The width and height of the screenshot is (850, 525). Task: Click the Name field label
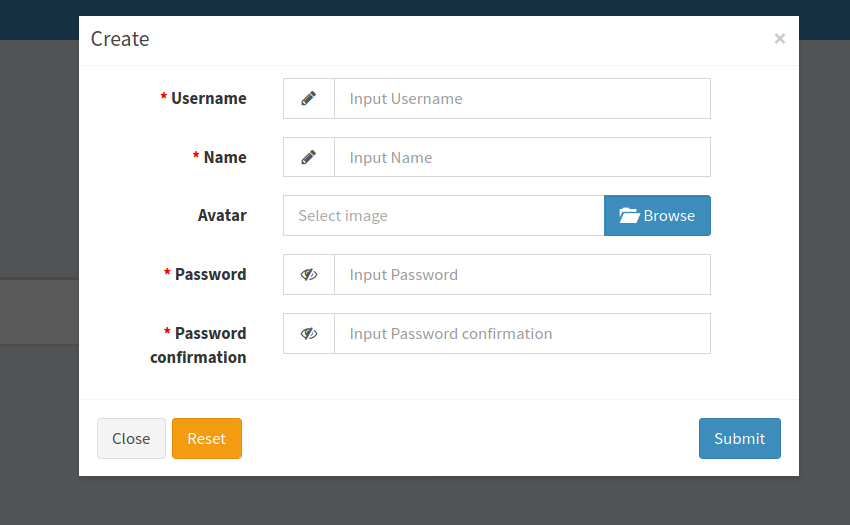point(224,158)
